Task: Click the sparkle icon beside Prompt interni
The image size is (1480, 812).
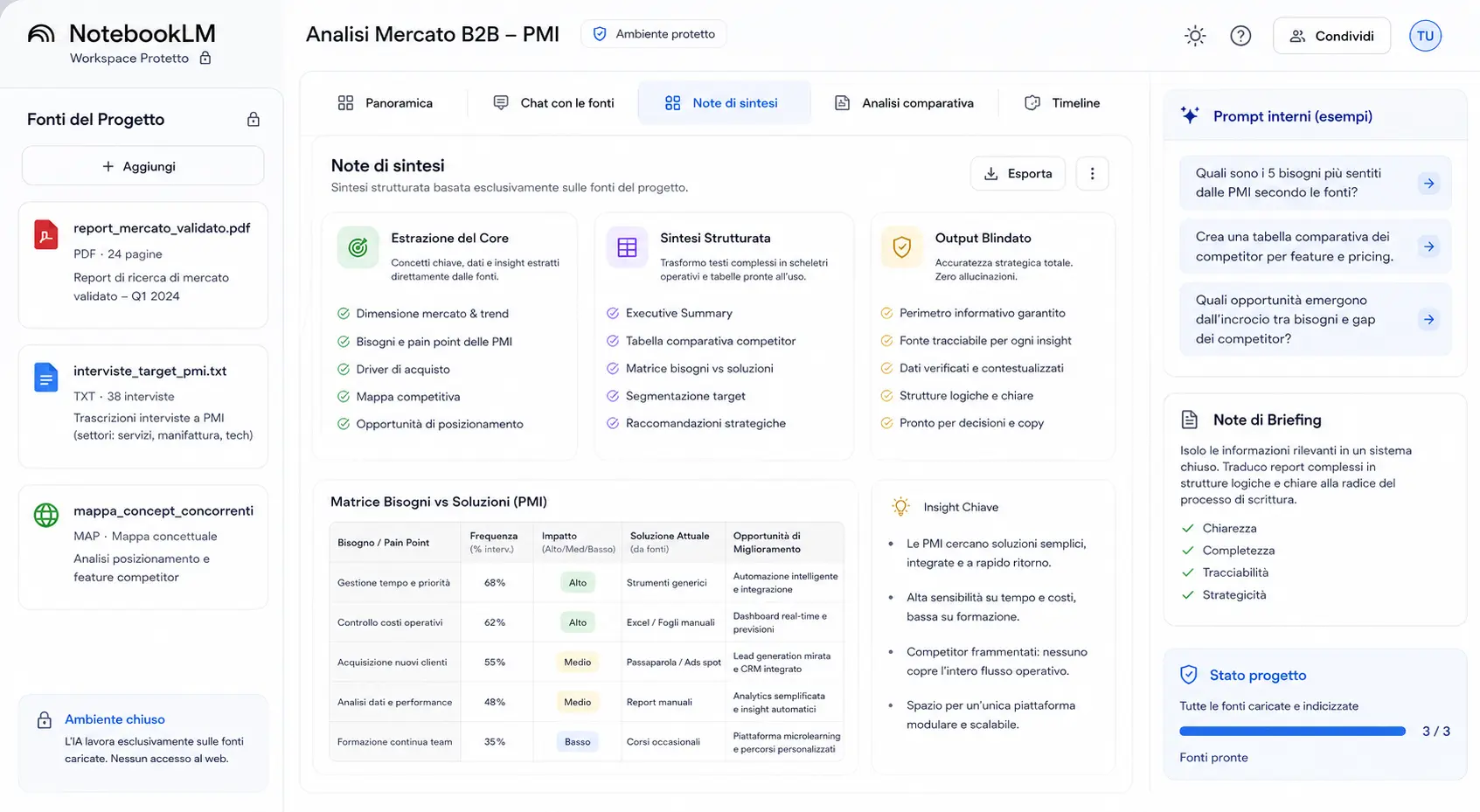Action: coord(1190,115)
